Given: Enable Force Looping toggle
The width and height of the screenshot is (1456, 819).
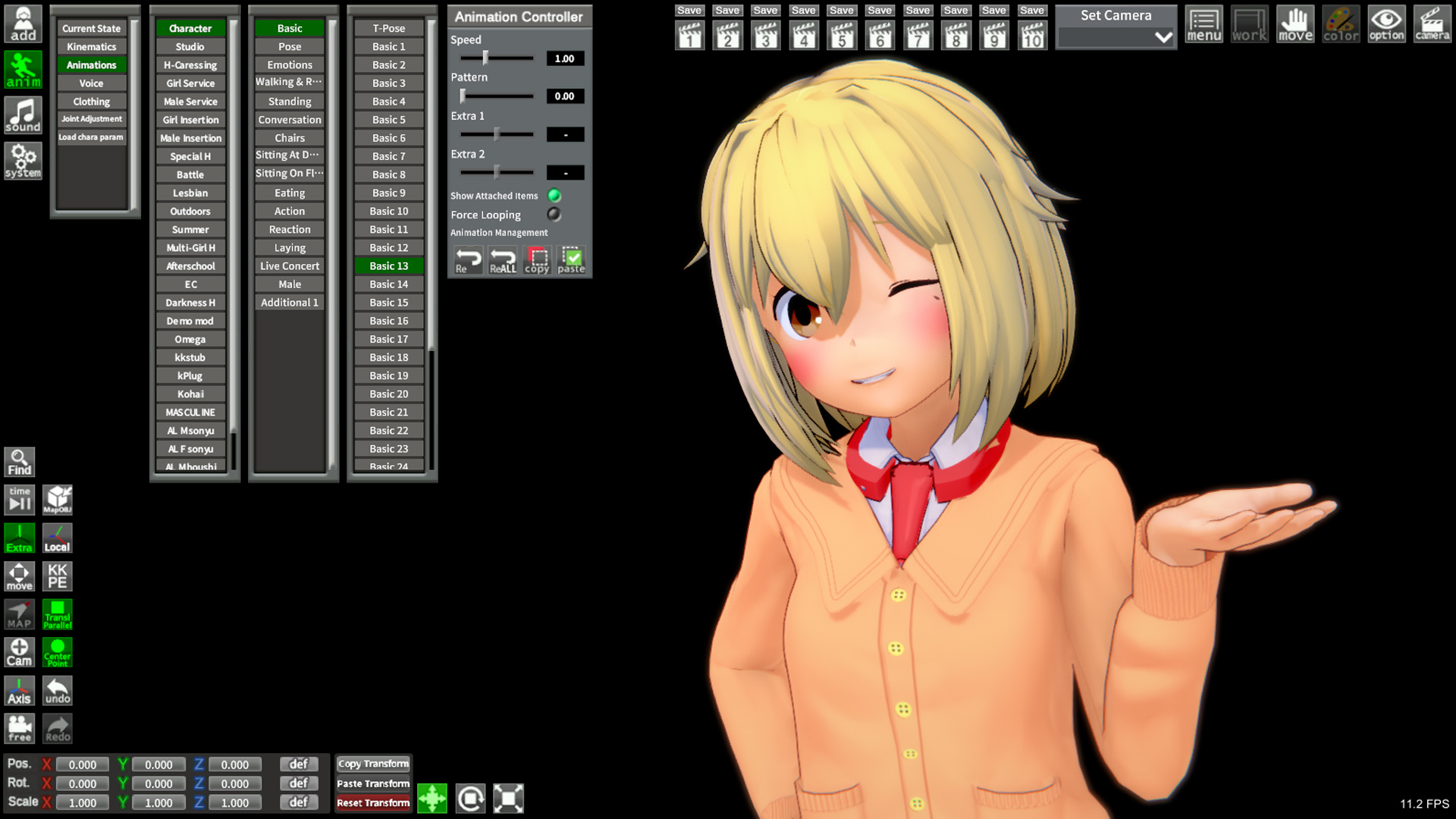Looking at the screenshot, I should (x=554, y=215).
